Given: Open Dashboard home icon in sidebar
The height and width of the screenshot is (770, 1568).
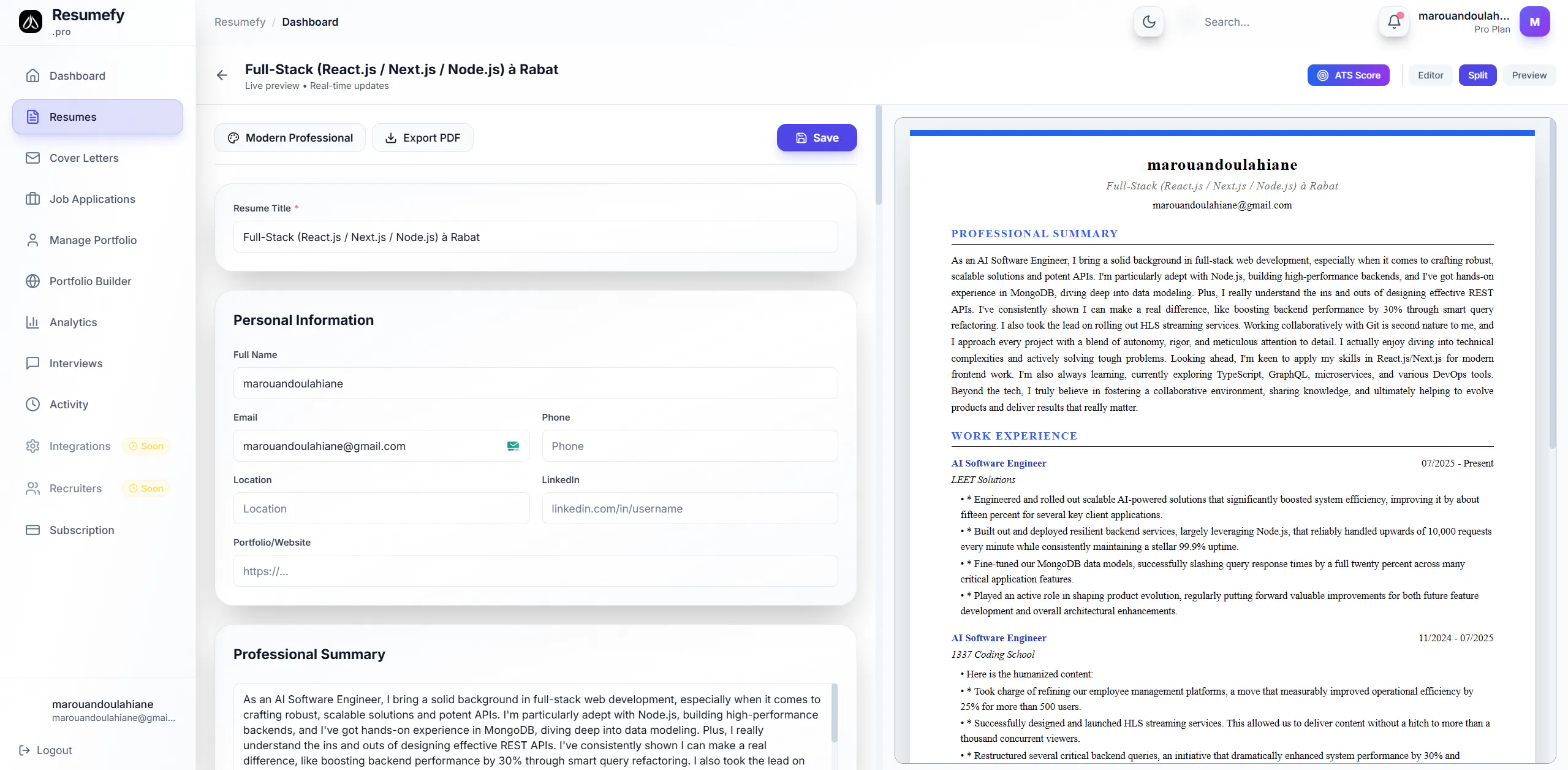Looking at the screenshot, I should 32,75.
